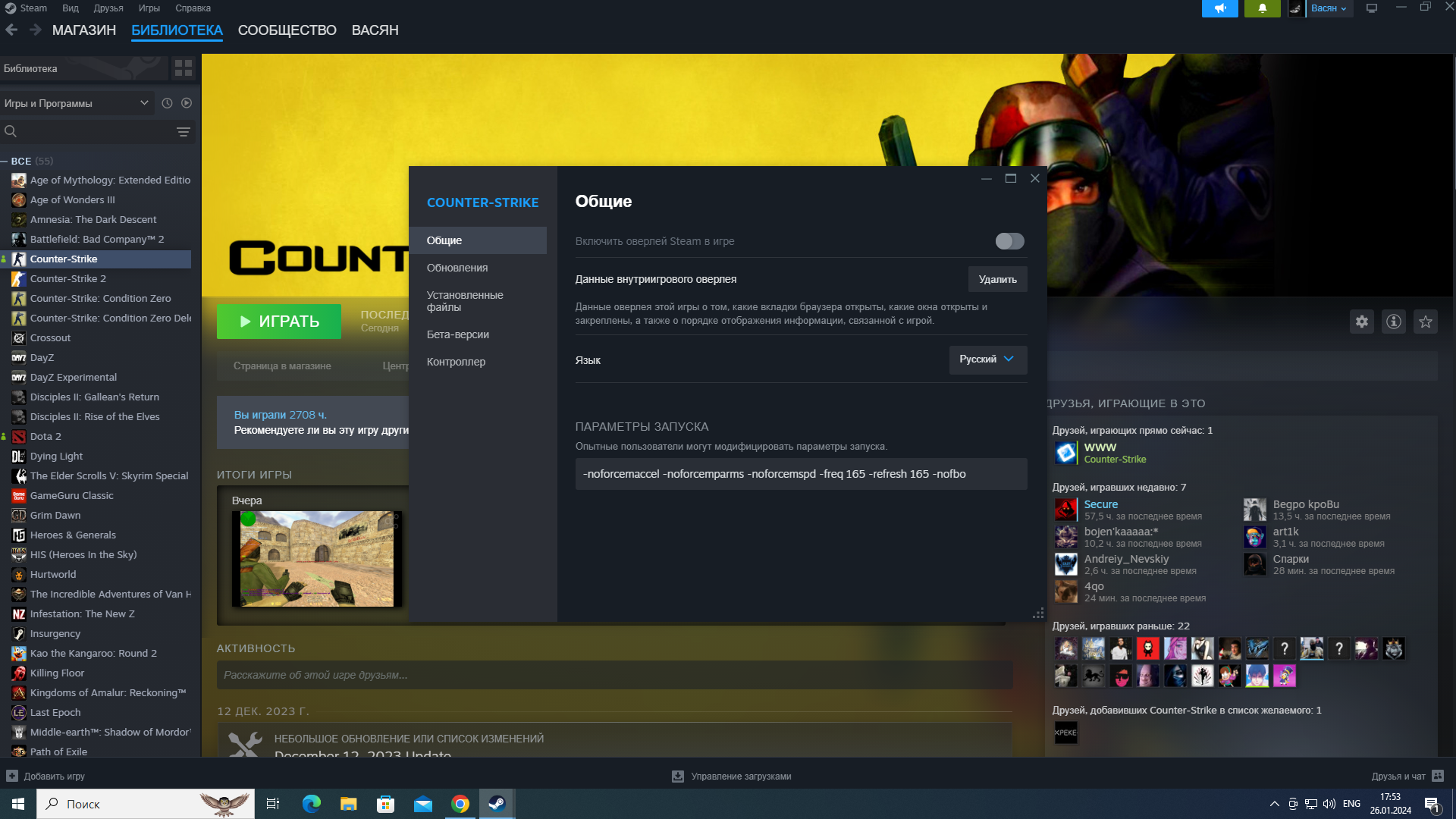Open the Mail app from the taskbar
Screen dimensions: 1456x819
point(422,804)
